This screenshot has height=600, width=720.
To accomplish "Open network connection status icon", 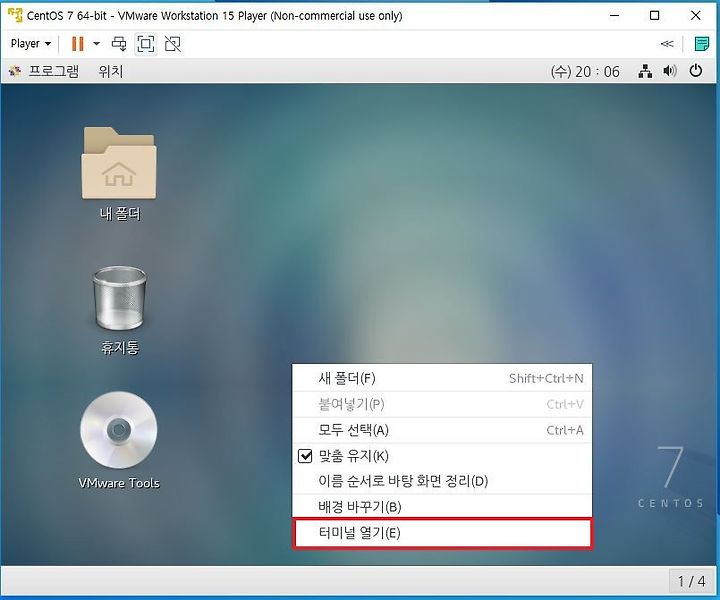I will click(645, 71).
